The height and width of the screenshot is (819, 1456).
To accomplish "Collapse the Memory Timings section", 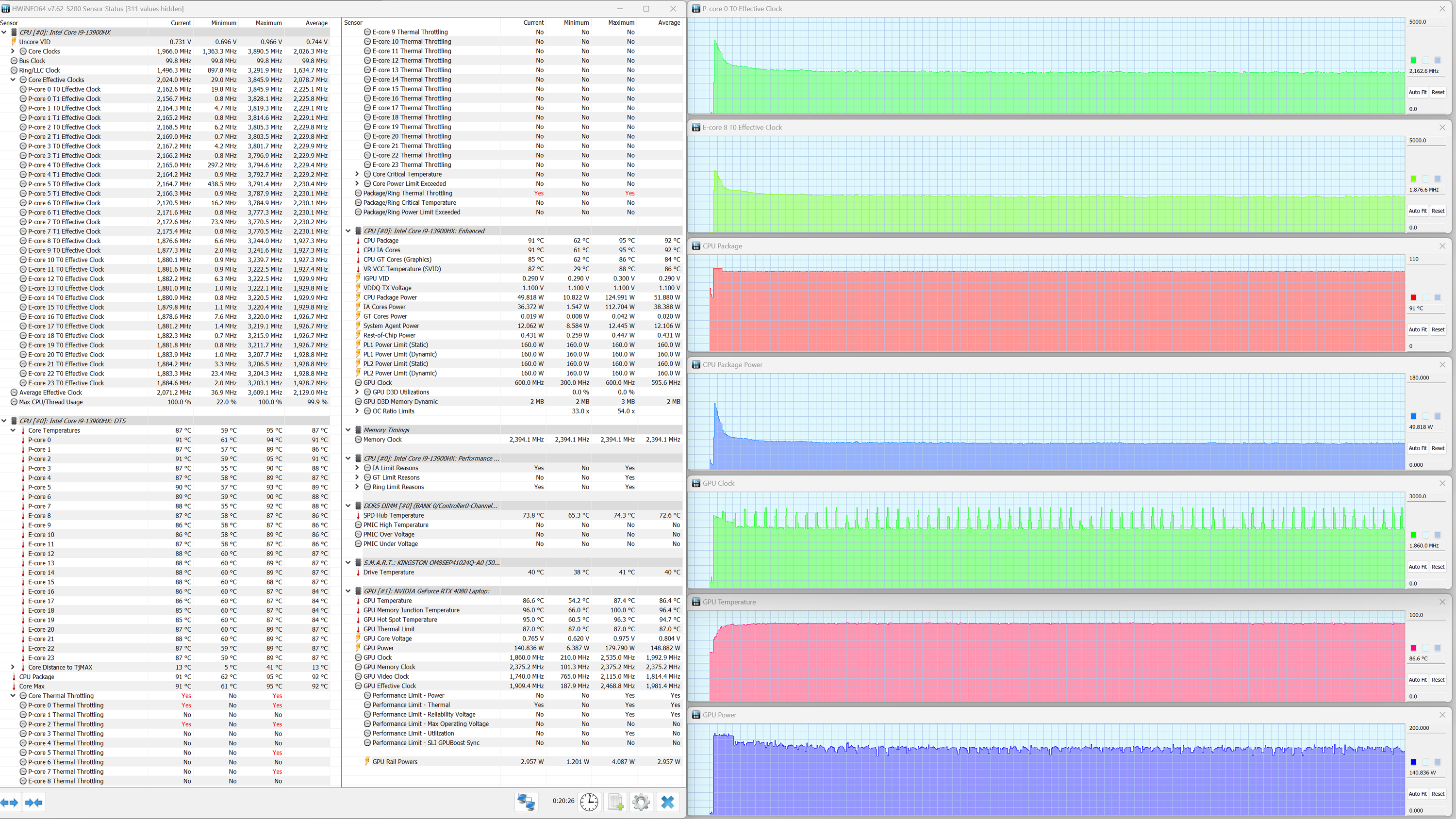I will pyautogui.click(x=348, y=429).
